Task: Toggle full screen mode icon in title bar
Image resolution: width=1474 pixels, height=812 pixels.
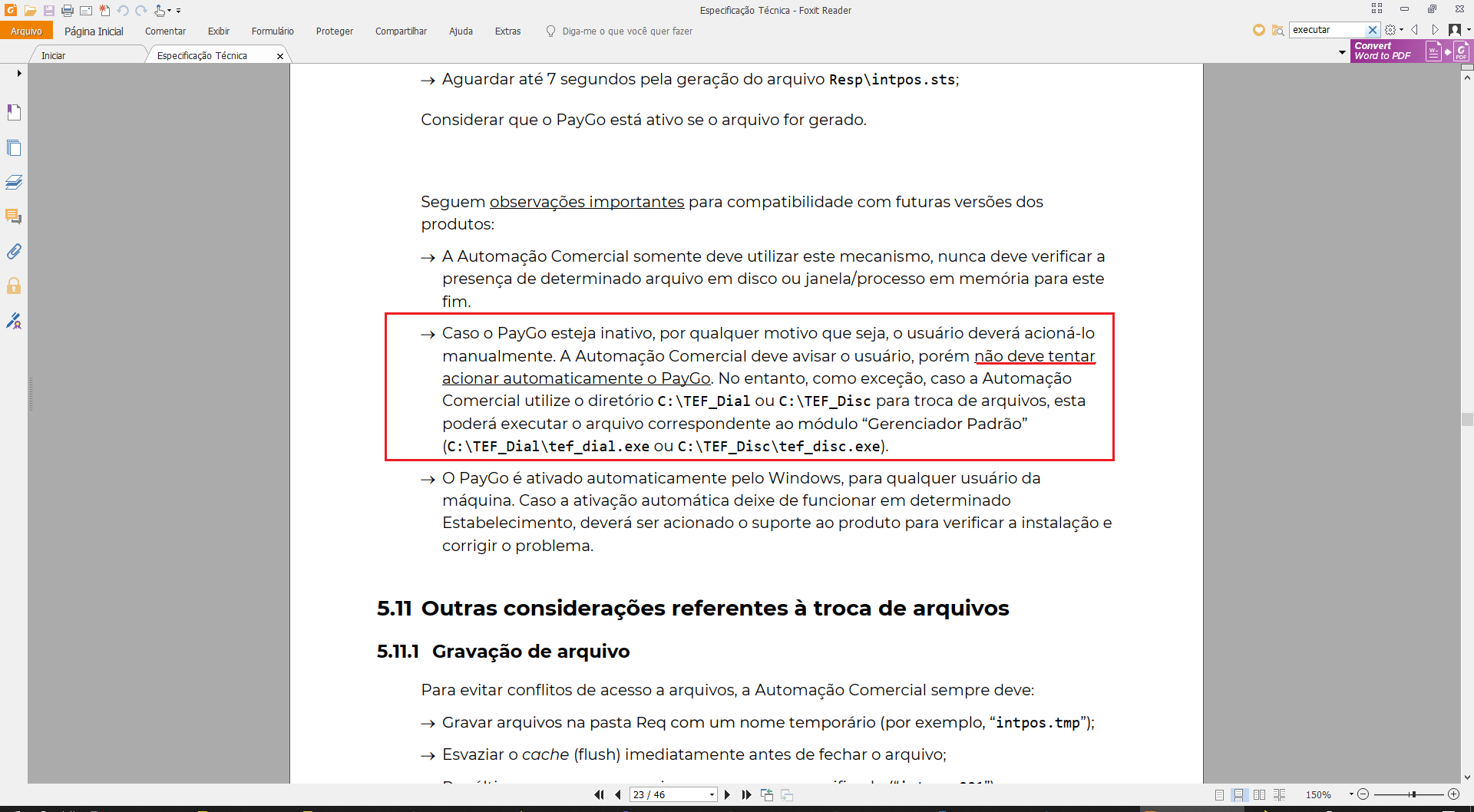Action: pyautogui.click(x=1377, y=8)
